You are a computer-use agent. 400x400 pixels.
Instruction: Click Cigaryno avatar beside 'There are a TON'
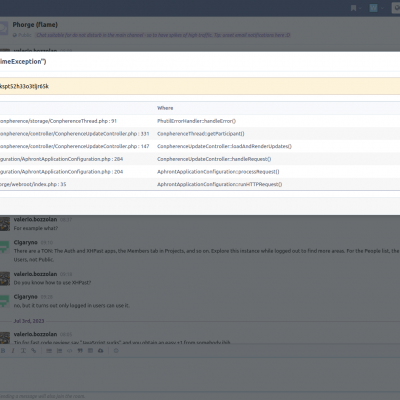4,246
